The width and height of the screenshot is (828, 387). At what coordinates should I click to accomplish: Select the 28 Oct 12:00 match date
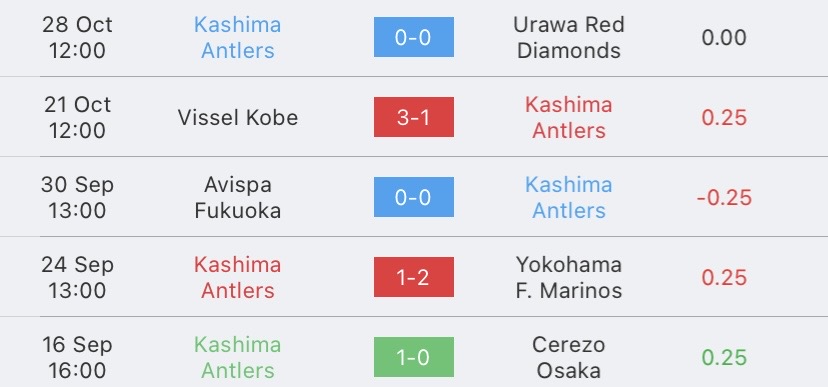coord(77,37)
